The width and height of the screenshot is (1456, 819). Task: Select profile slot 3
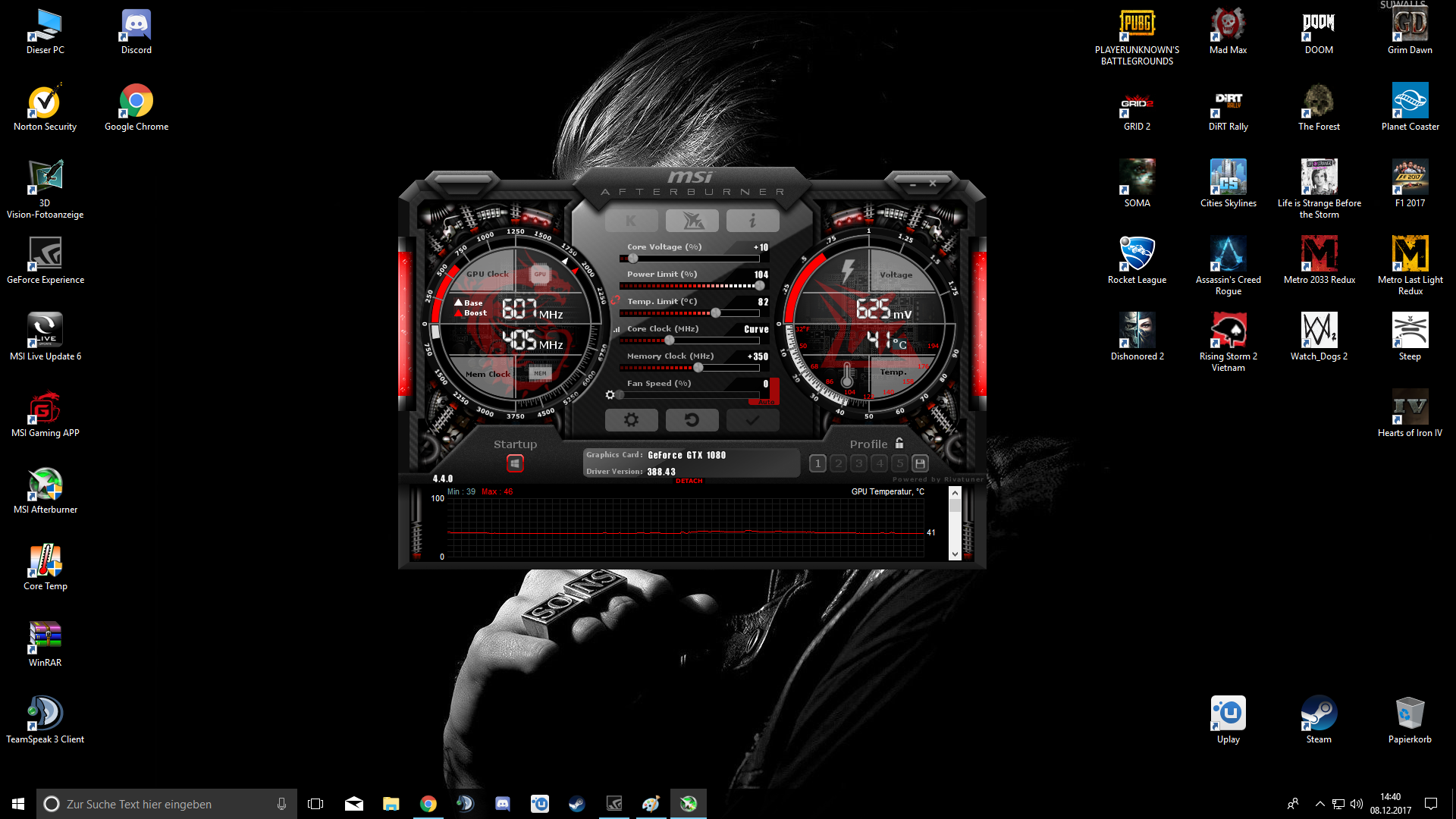pyautogui.click(x=858, y=463)
